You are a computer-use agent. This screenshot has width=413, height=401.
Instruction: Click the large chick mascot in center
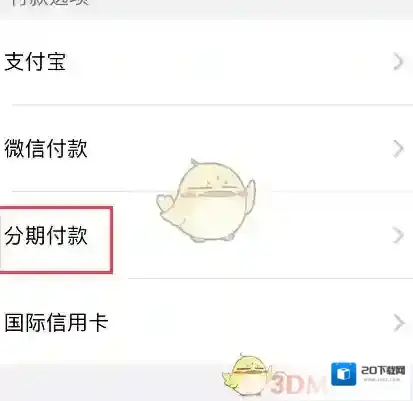(x=206, y=201)
